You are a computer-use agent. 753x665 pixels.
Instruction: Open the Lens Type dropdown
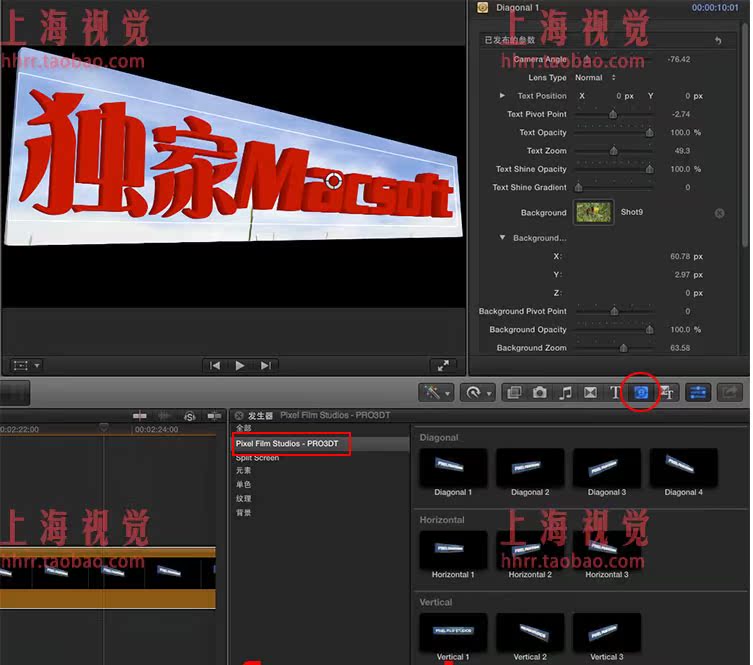(595, 78)
